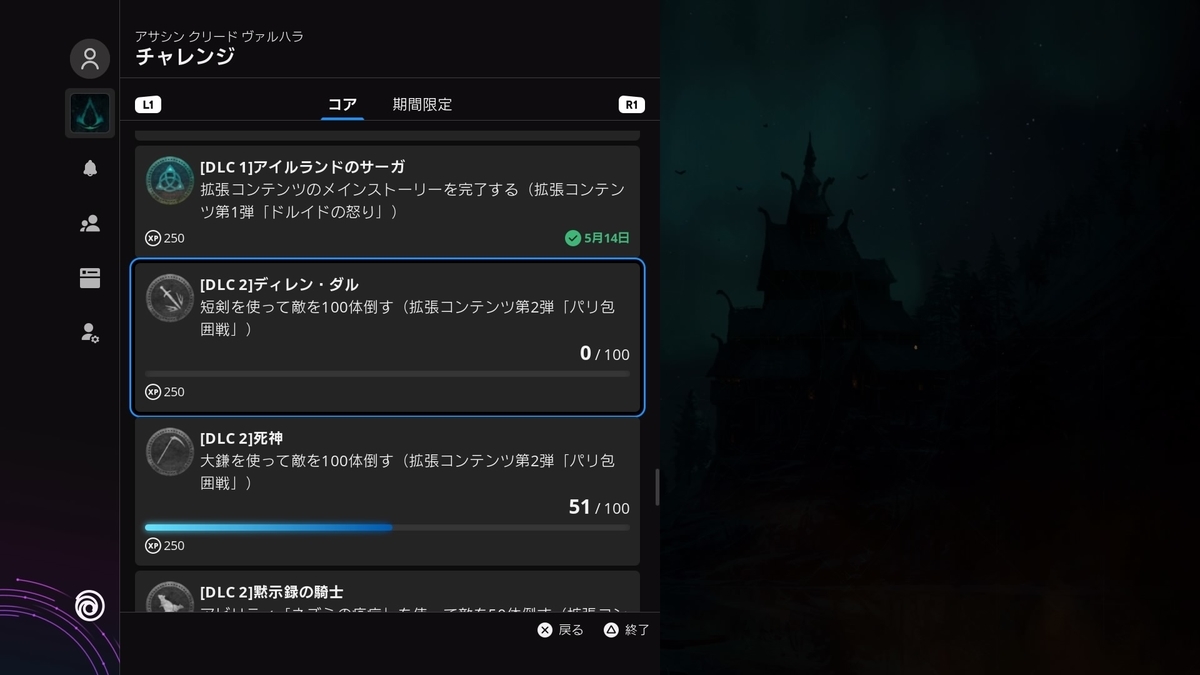The width and height of the screenshot is (1200, 675).
Task: Click the 戻る back label
Action: tap(571, 630)
